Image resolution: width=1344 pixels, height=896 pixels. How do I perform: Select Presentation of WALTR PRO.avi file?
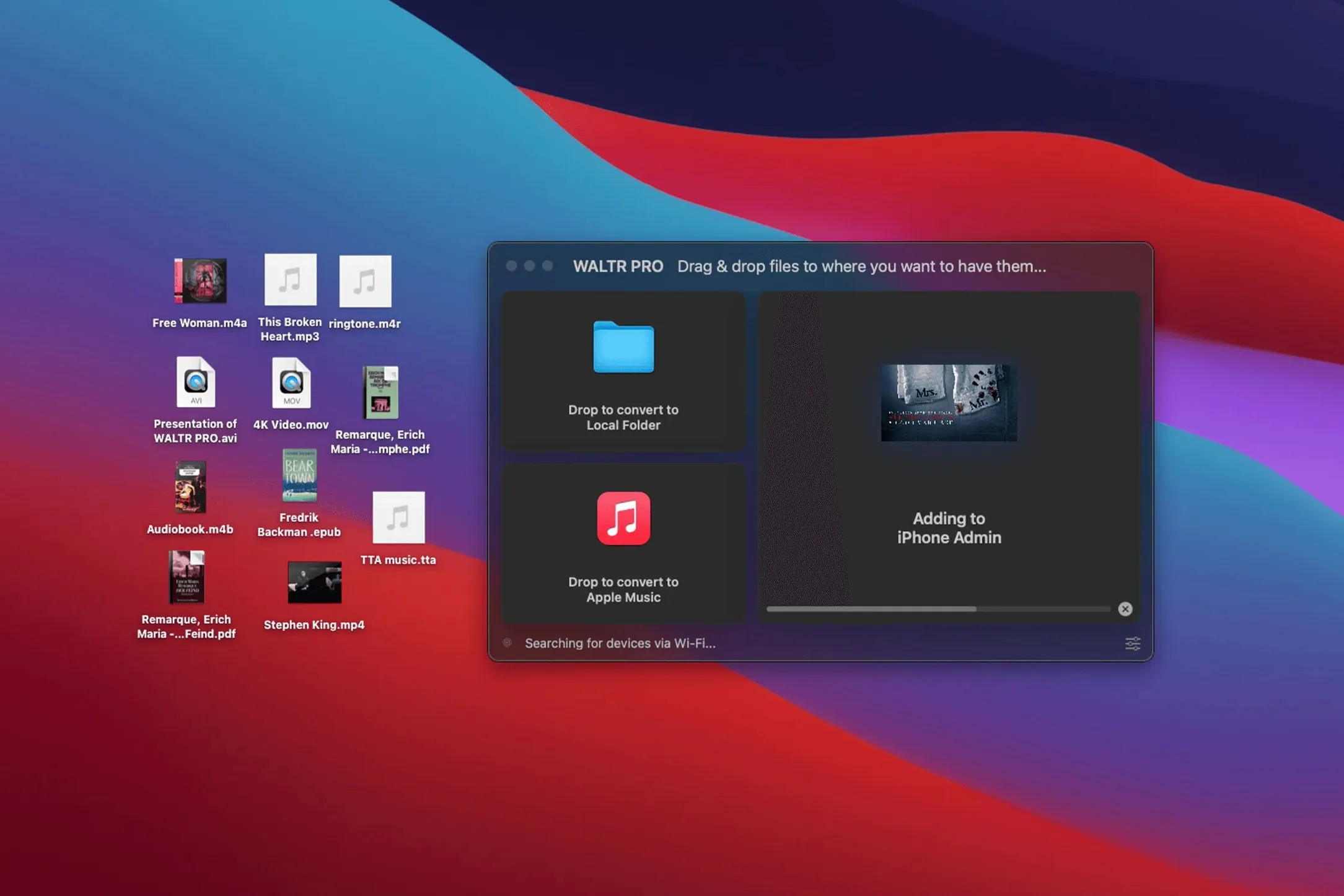click(x=195, y=382)
